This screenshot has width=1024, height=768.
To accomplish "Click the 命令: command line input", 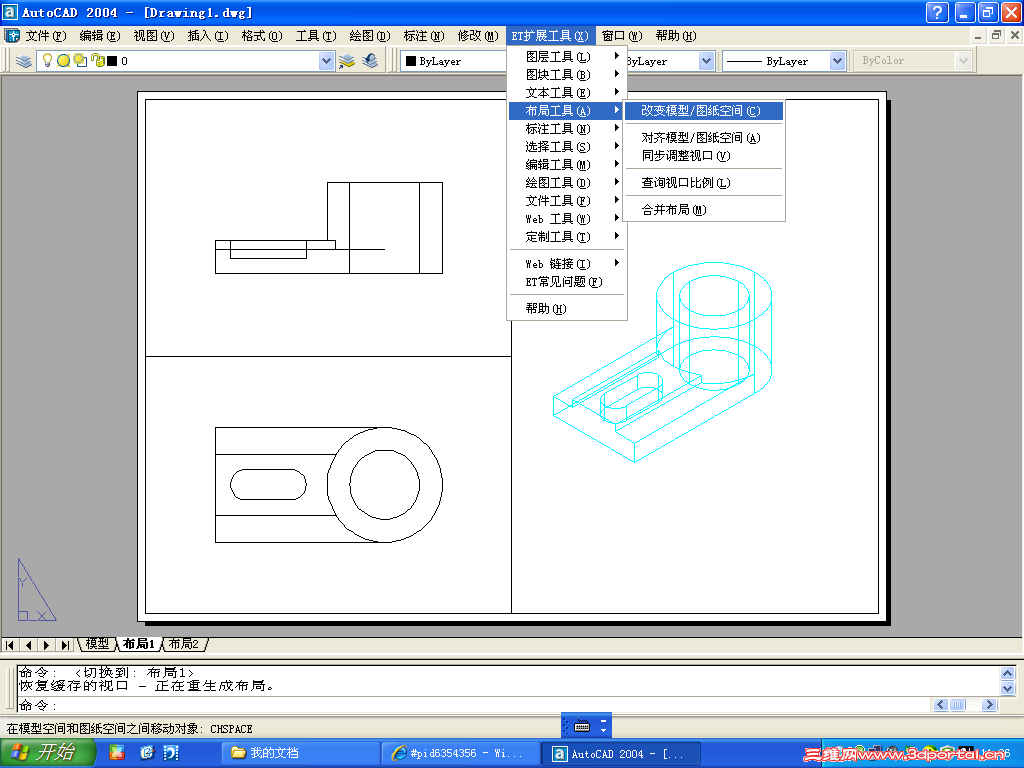I will [475, 705].
